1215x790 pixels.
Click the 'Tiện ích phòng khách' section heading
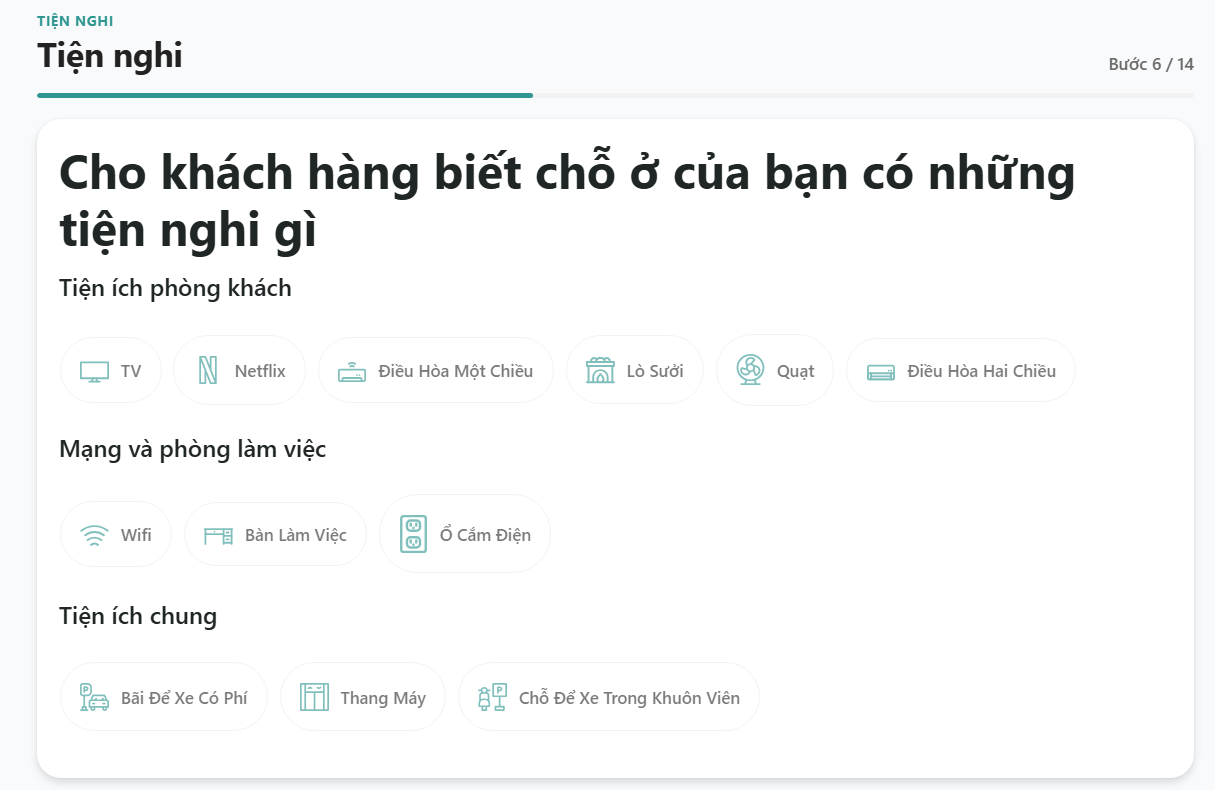[x=175, y=288]
